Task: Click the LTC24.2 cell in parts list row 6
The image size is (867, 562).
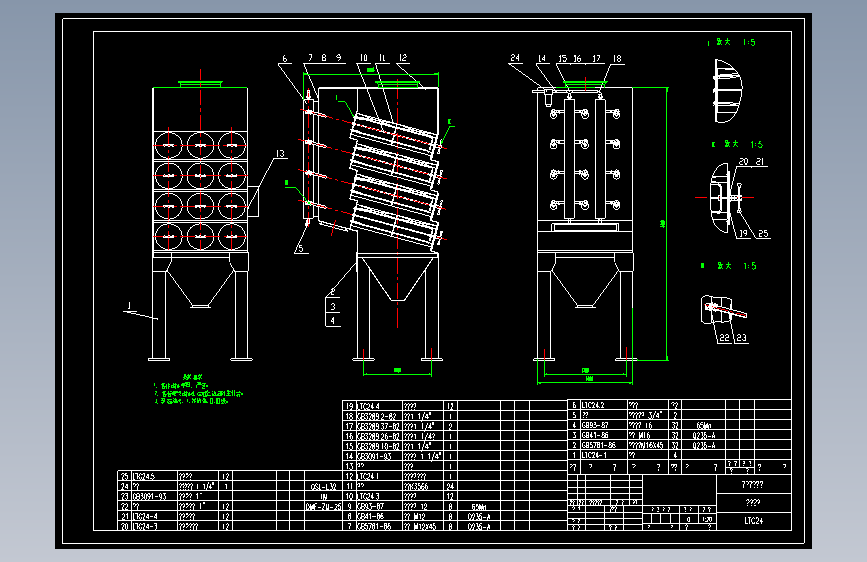Action: coord(603,405)
